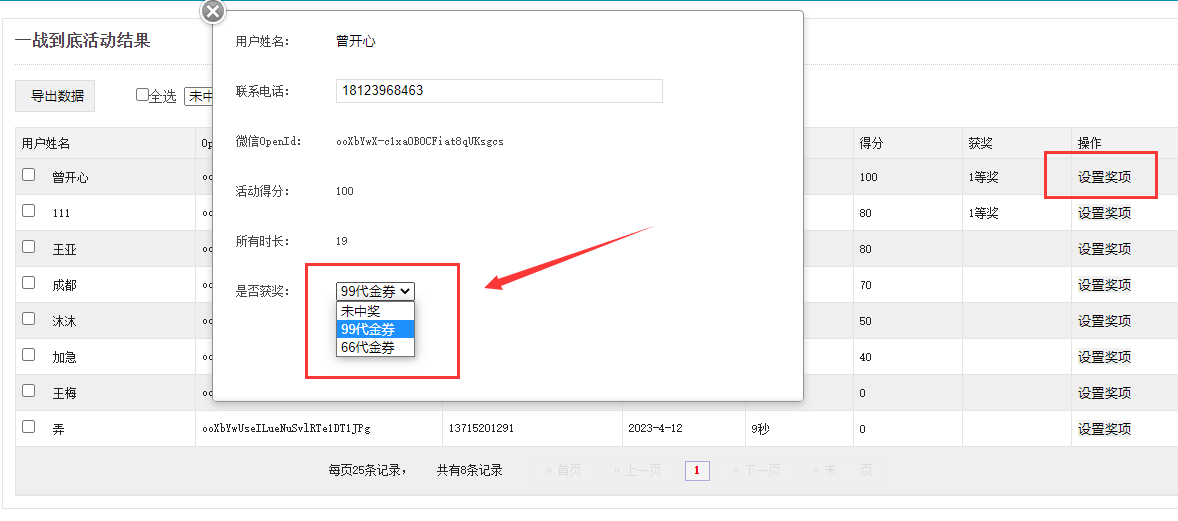Check the box for user 曾开心
Screen dimensions: 1178x521
(x=29, y=175)
